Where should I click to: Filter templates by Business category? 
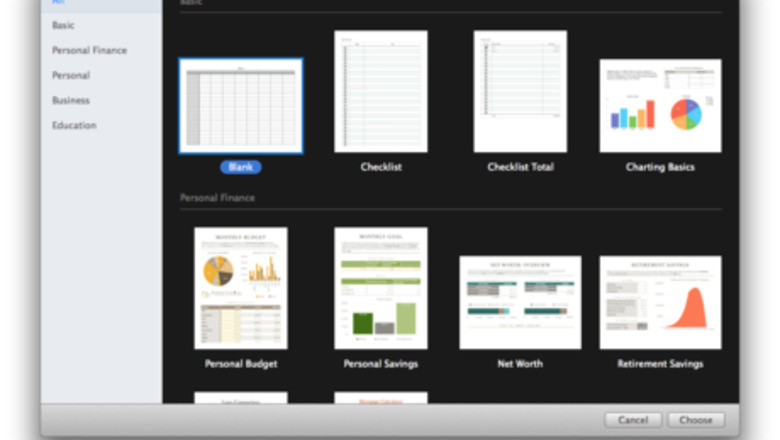[x=71, y=100]
